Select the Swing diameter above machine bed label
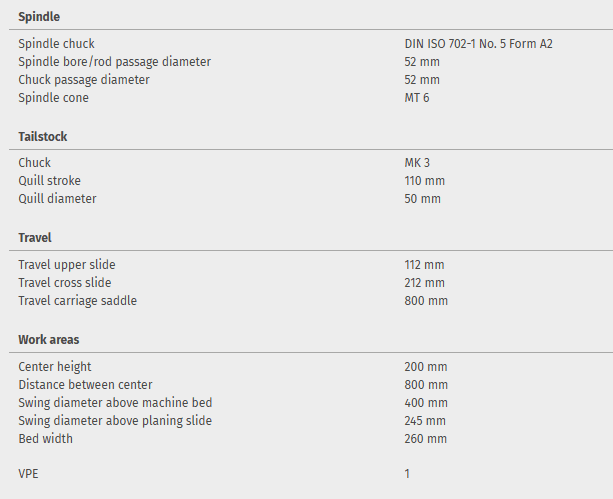 point(115,403)
